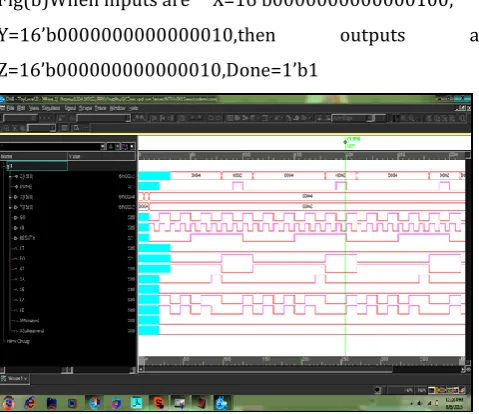Open the Adobe PDF reader taskbar icon
This screenshot has width=479, height=414.
(x=137, y=403)
